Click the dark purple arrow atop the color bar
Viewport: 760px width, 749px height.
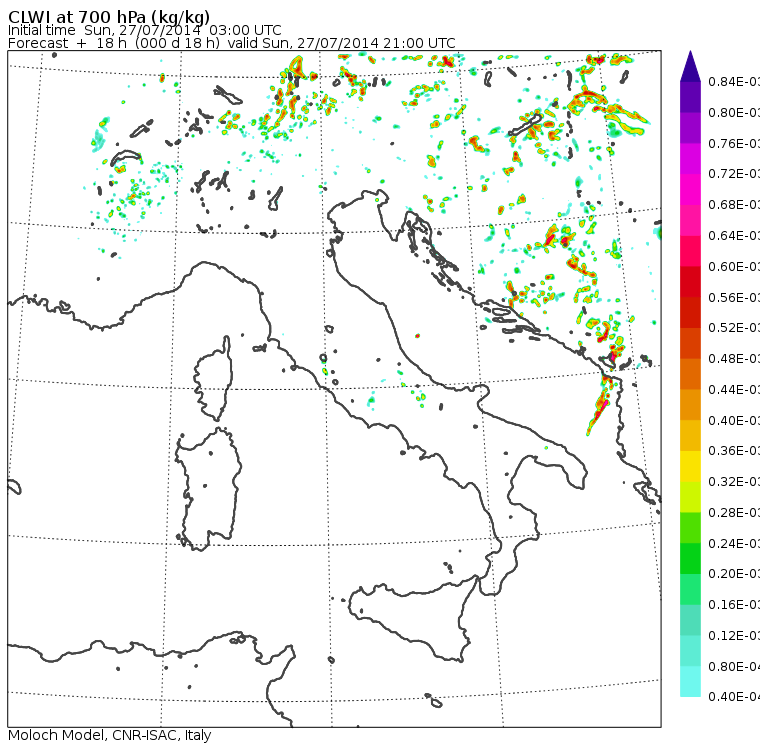[x=690, y=66]
